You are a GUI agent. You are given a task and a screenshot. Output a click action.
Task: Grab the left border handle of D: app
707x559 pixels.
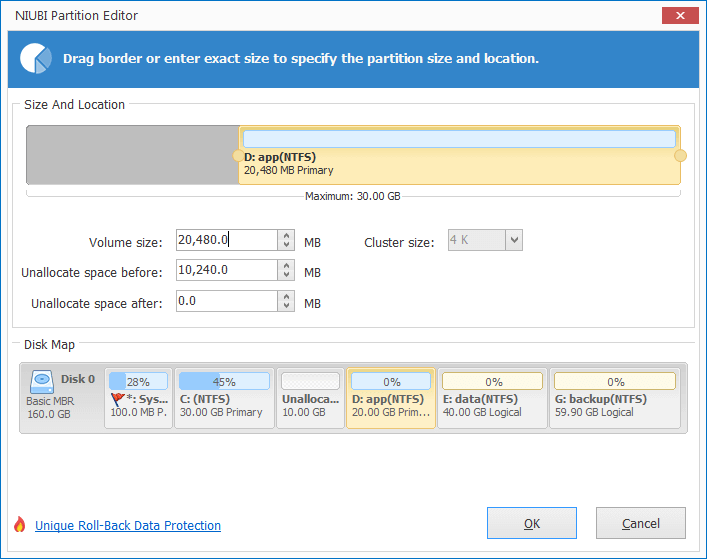[238, 156]
